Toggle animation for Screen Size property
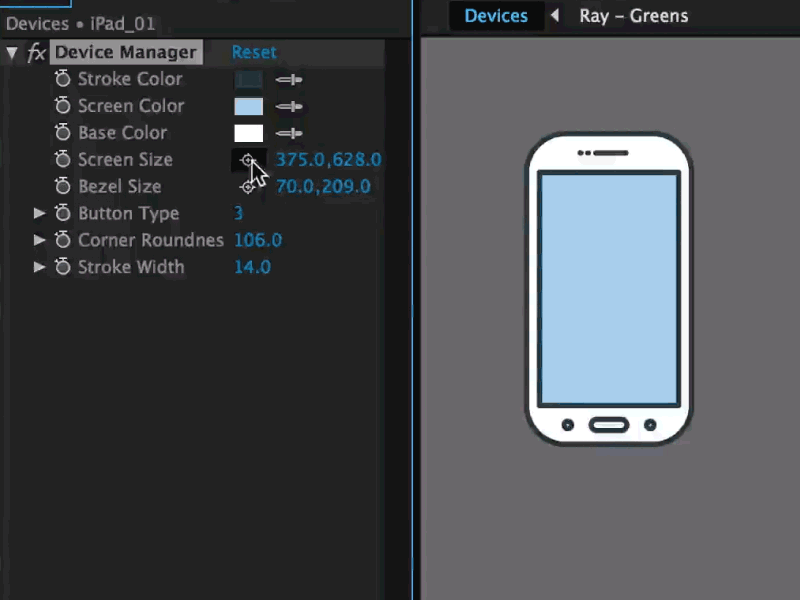The width and height of the screenshot is (800, 600). pyautogui.click(x=62, y=159)
